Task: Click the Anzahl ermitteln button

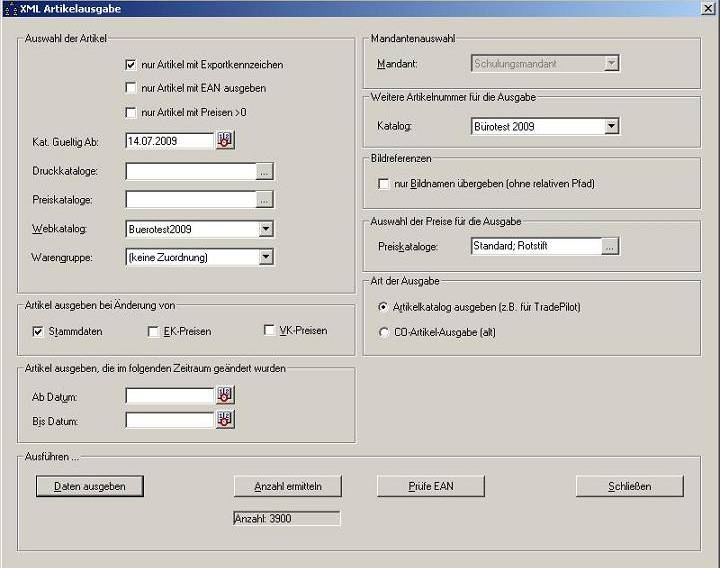Action: [288, 486]
